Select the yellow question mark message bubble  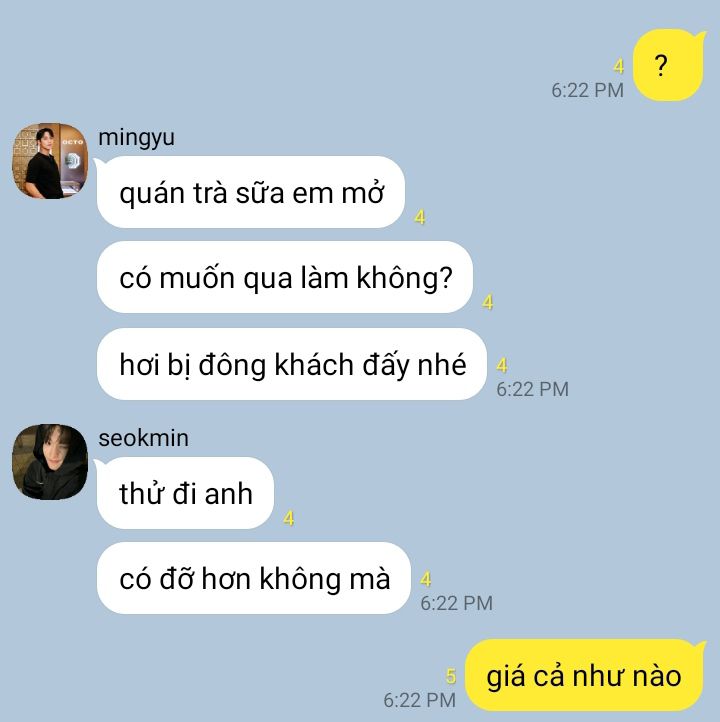tap(669, 65)
